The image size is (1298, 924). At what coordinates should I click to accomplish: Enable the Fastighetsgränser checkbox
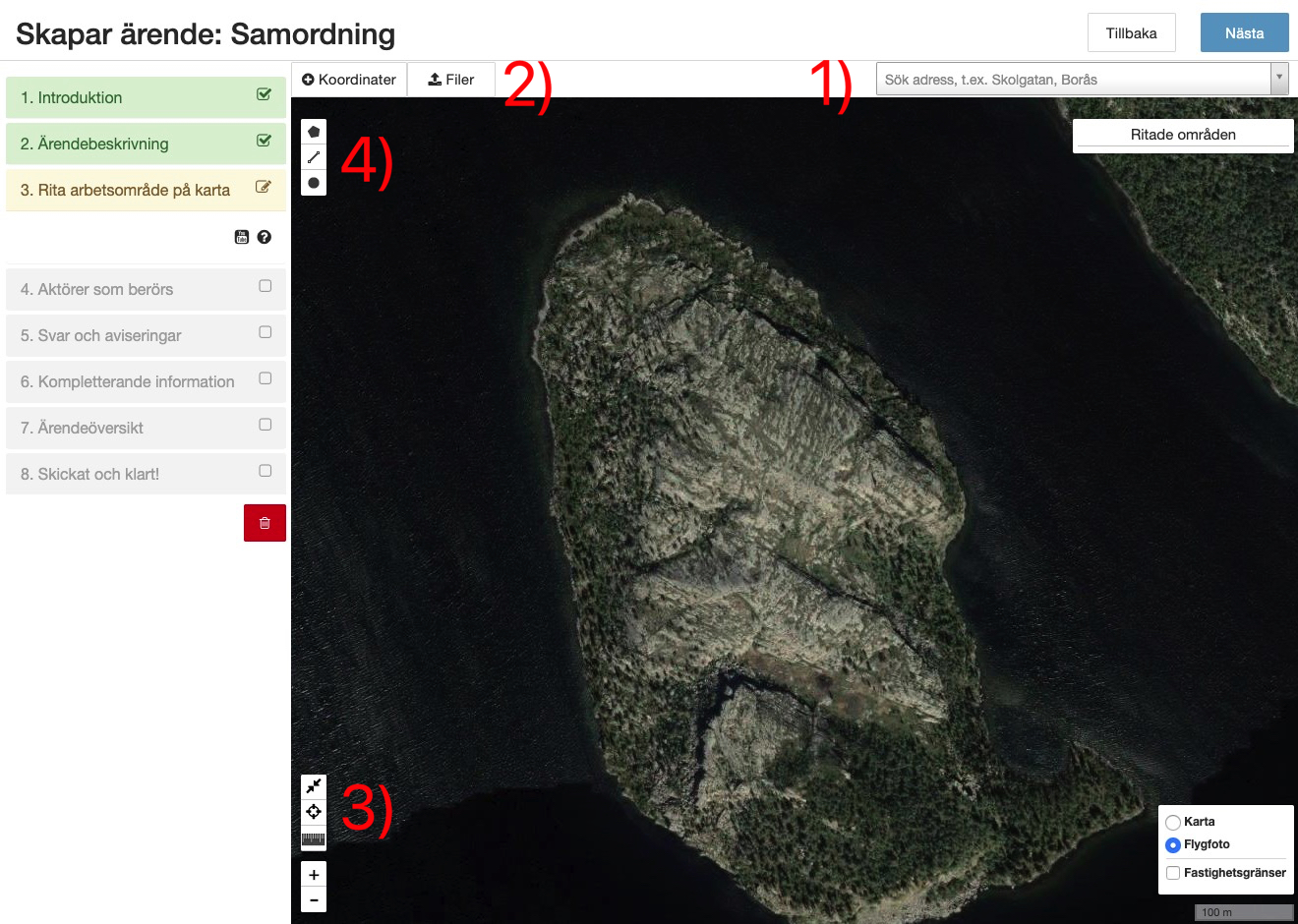pyautogui.click(x=1173, y=873)
